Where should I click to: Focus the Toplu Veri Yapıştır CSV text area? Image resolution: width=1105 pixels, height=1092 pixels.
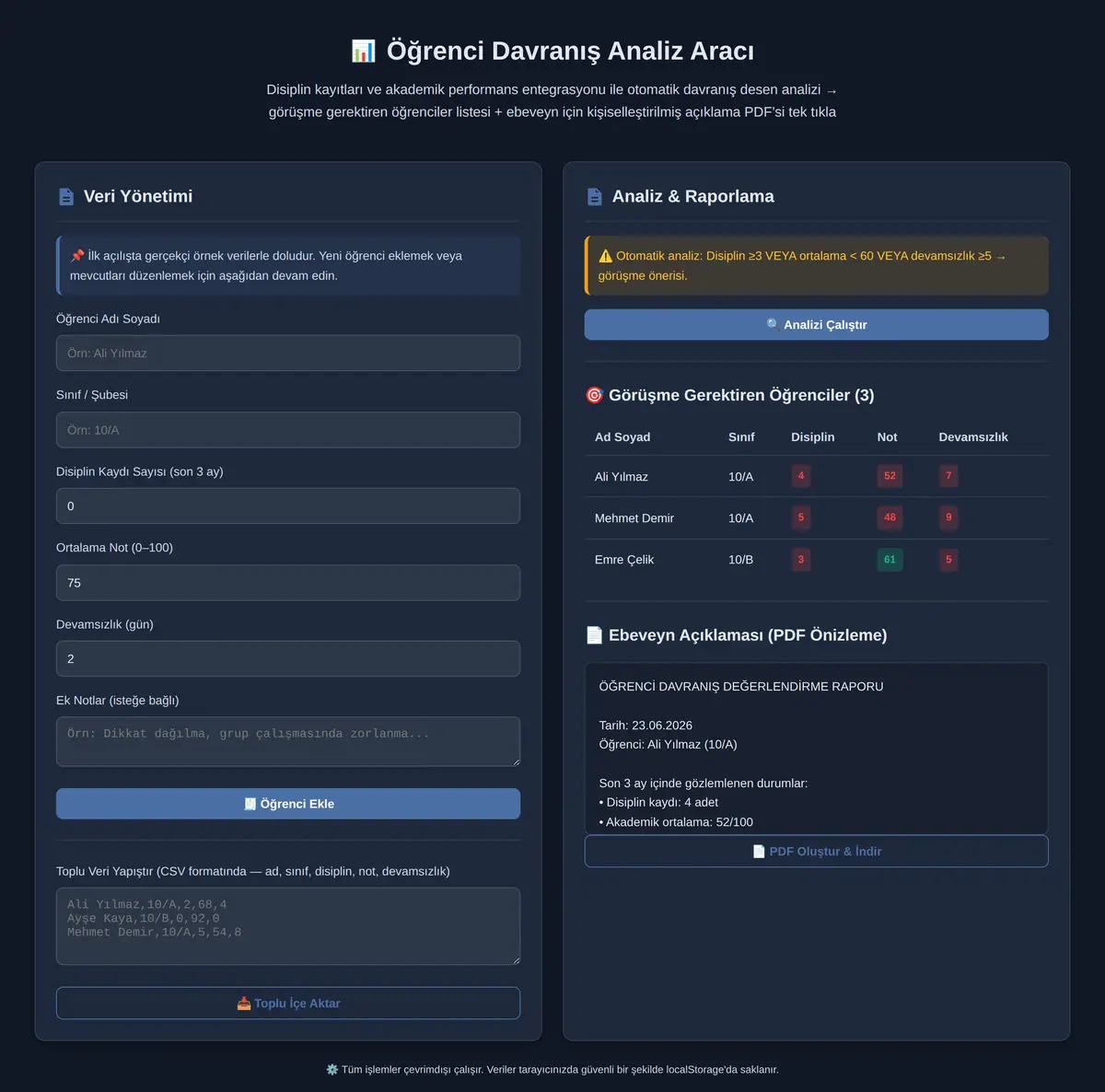(x=288, y=926)
